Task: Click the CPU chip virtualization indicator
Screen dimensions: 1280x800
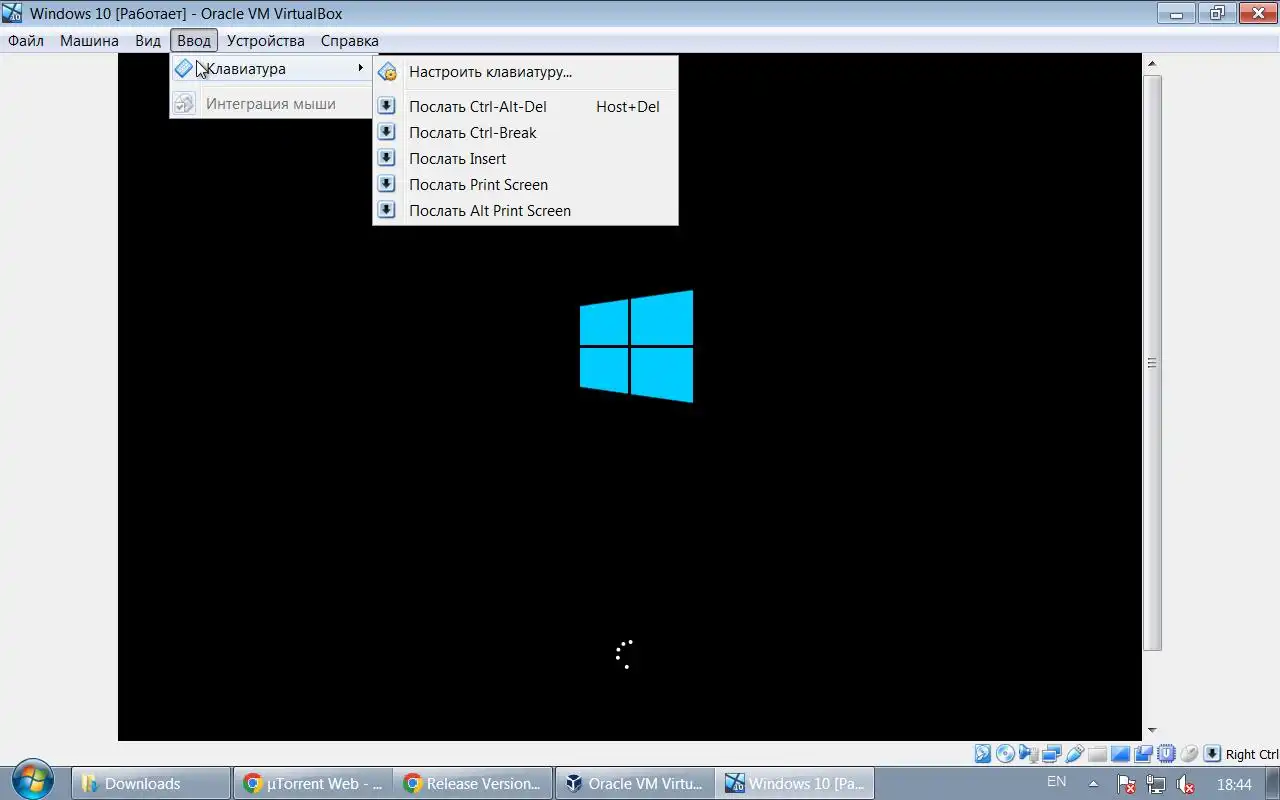Action: [1166, 754]
